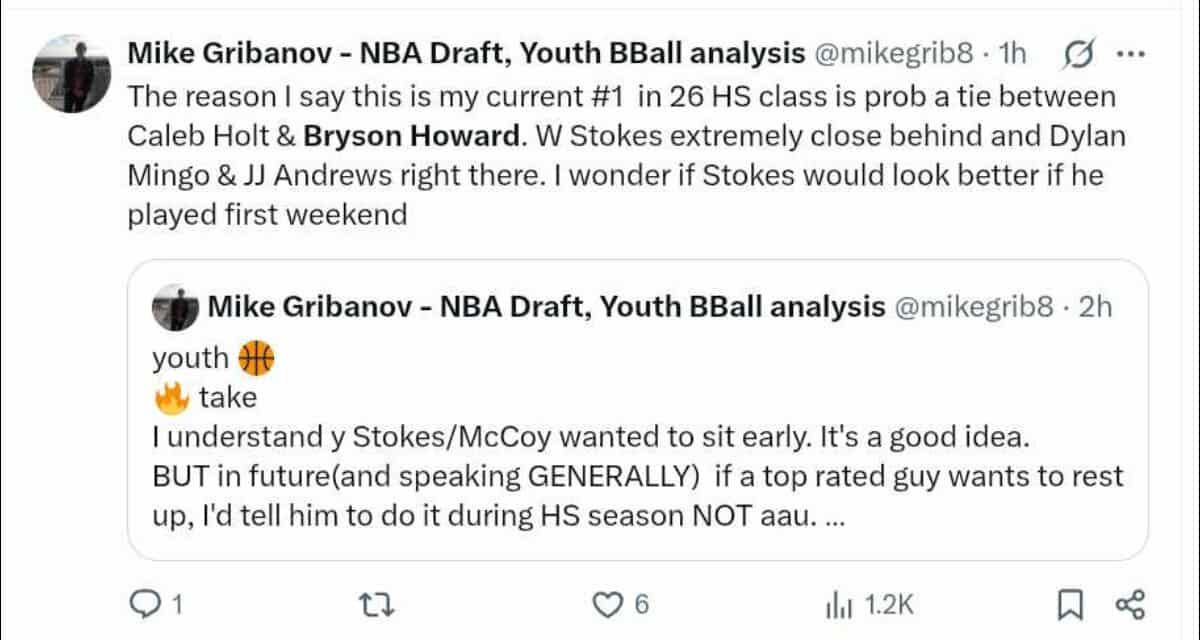The image size is (1200, 640).
Task: Click the share icon
Action: pyautogui.click(x=1129, y=604)
